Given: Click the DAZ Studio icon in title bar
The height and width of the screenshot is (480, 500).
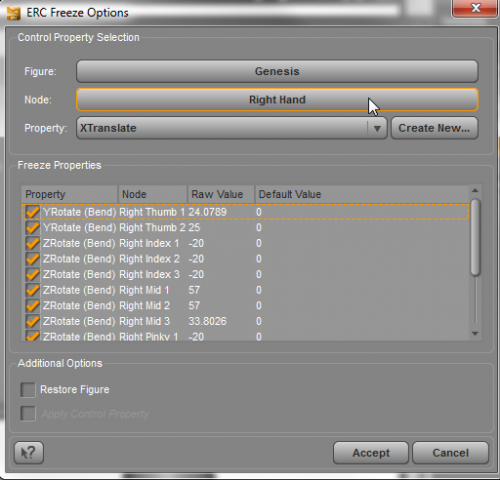Looking at the screenshot, I should coord(14,13).
